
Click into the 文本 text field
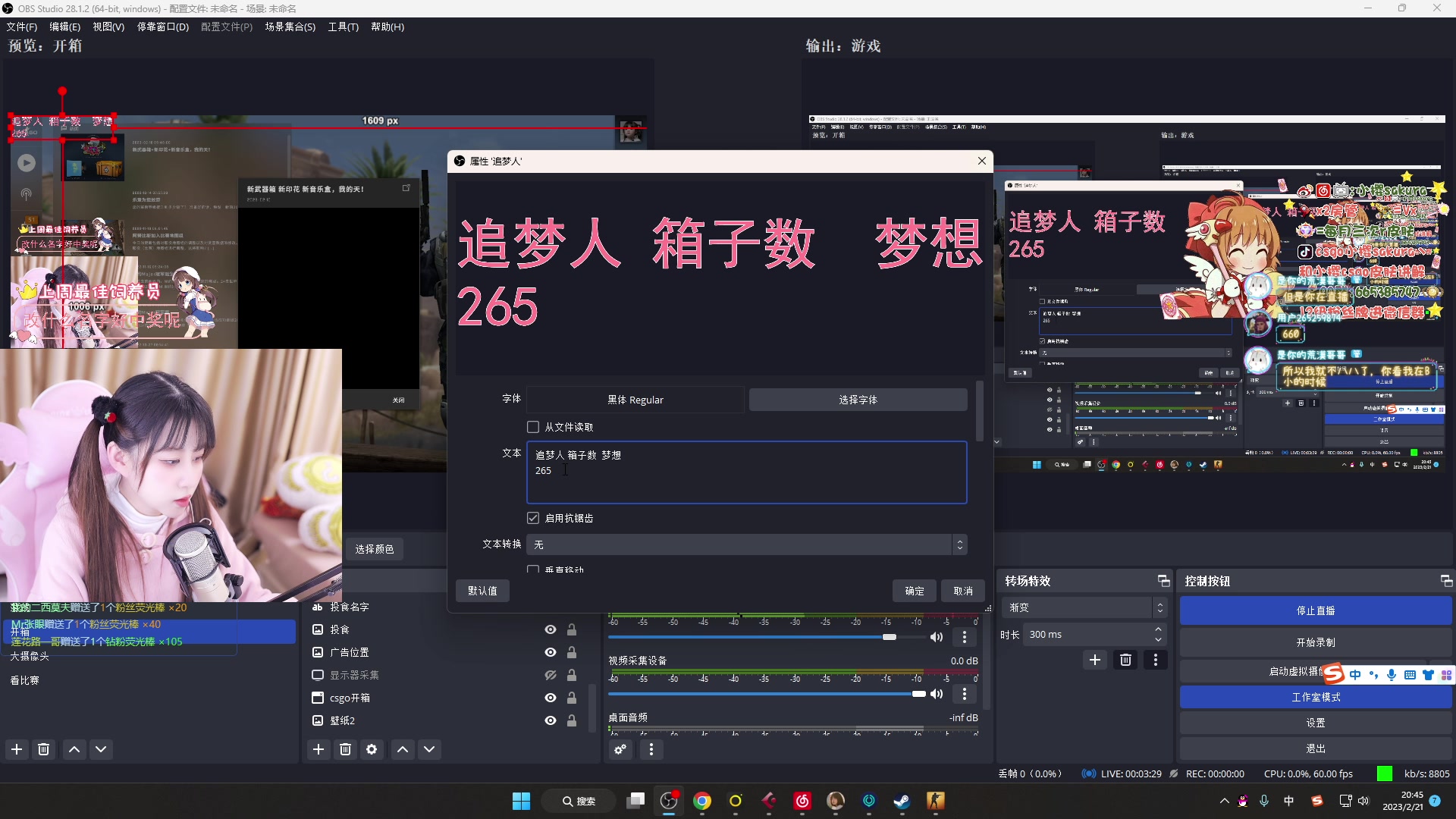747,472
